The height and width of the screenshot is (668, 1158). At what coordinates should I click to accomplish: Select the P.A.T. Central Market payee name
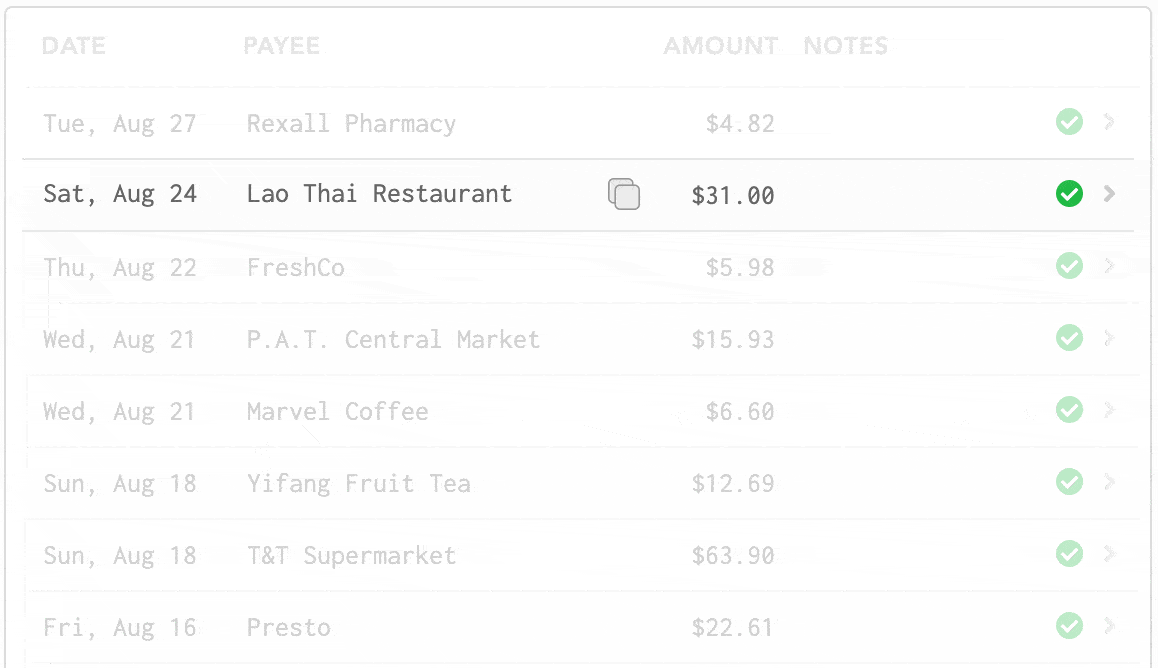pos(393,340)
